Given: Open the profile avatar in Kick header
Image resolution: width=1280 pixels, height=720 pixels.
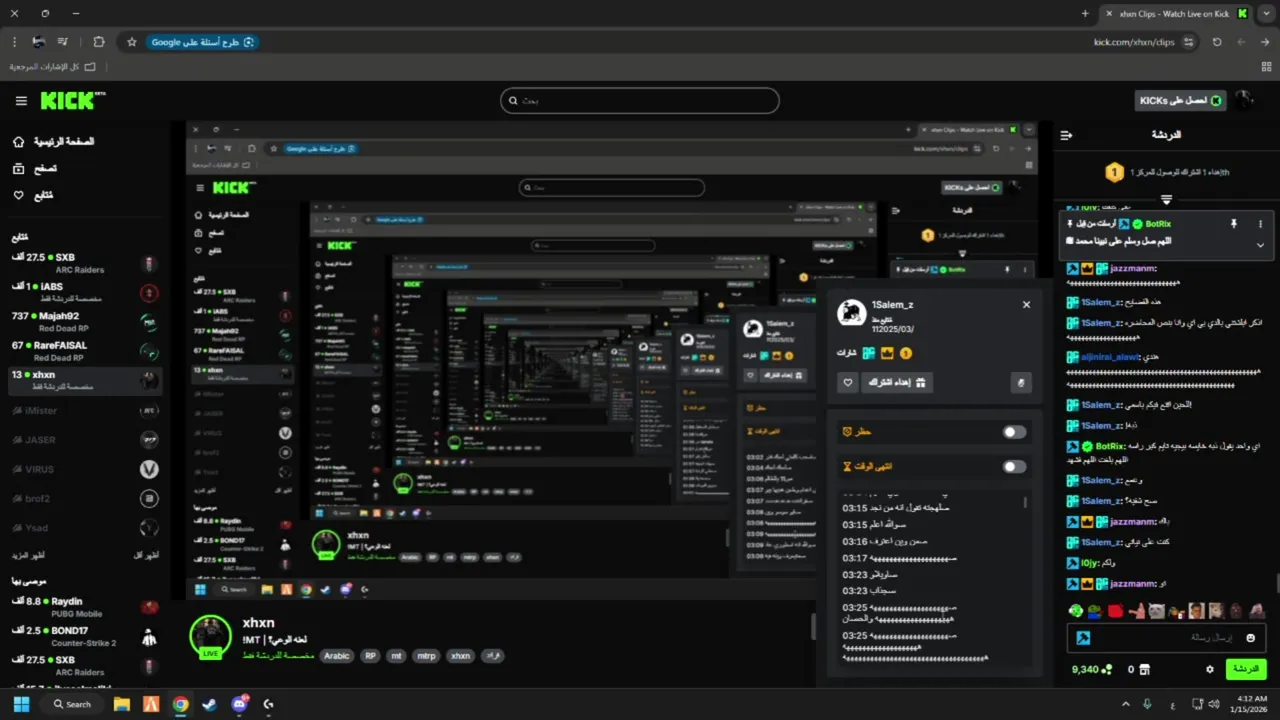Looking at the screenshot, I should [x=1244, y=101].
